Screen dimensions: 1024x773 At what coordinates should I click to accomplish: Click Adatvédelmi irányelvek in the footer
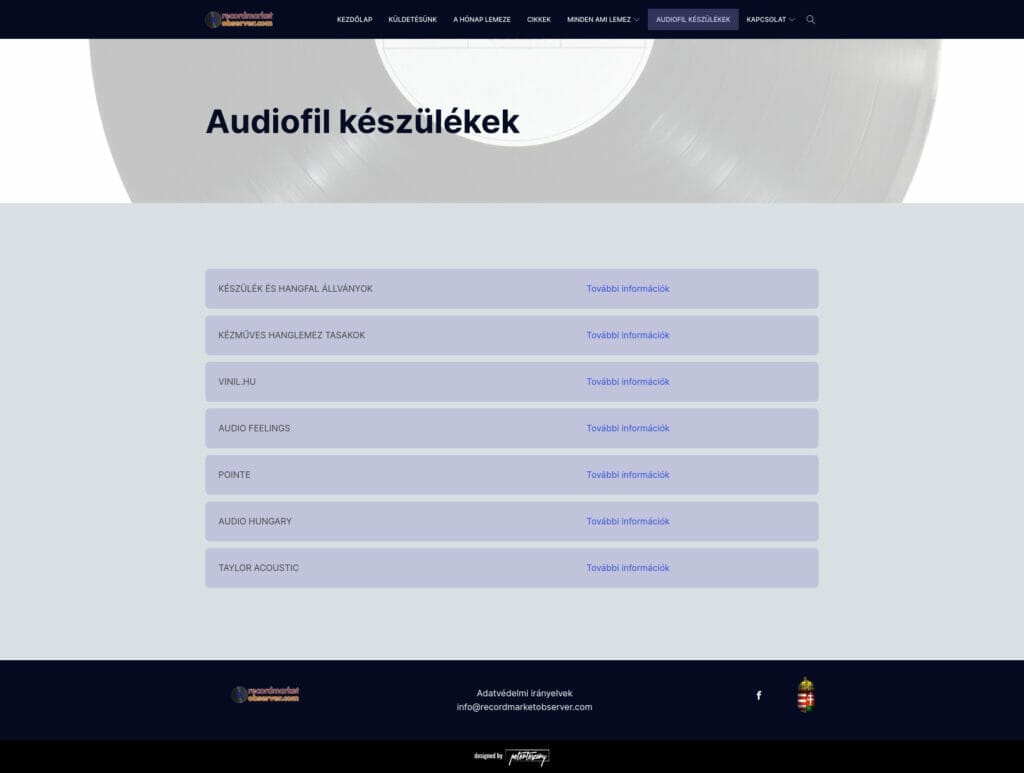(525, 692)
